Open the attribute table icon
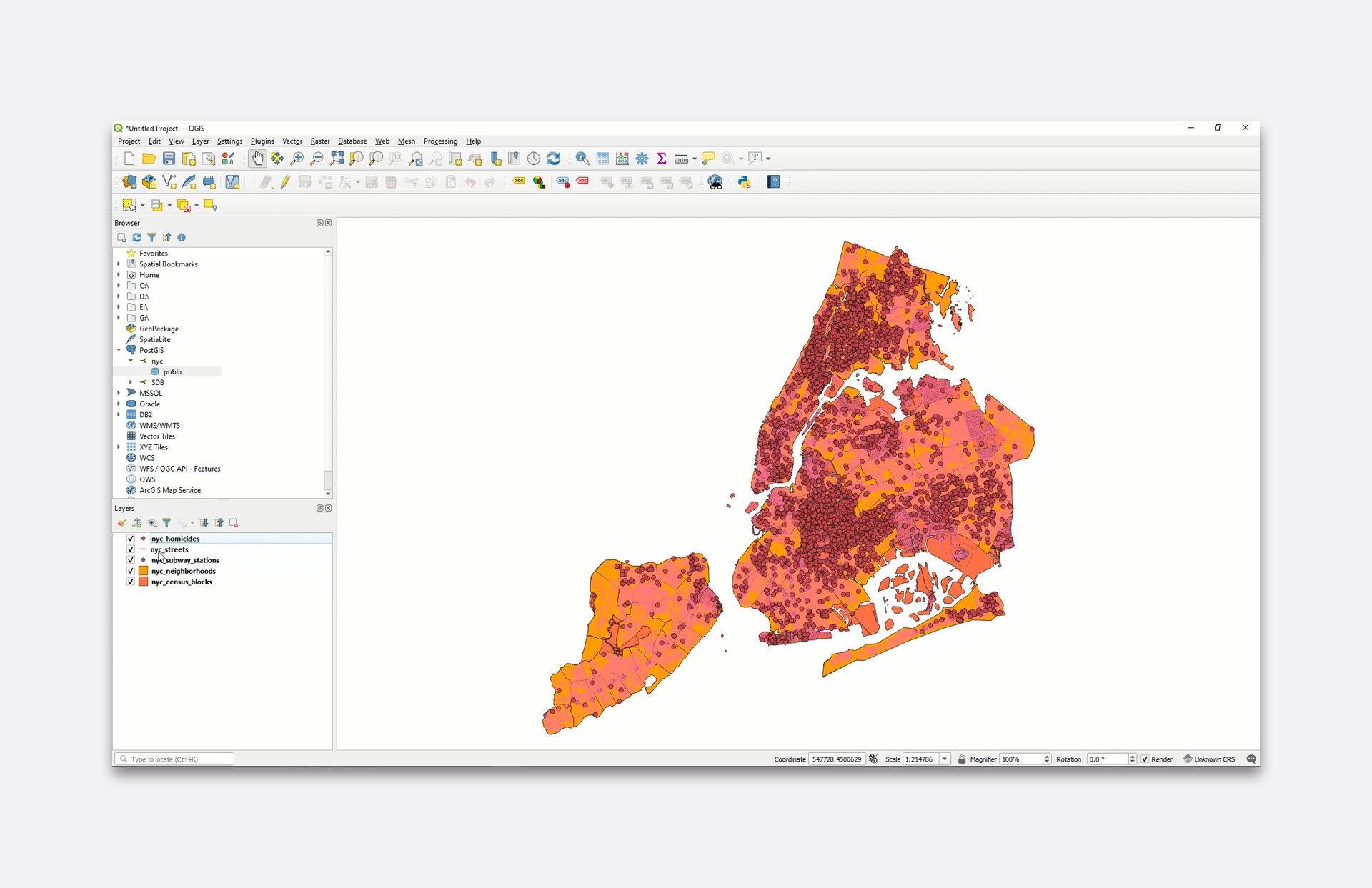This screenshot has height=888, width=1372. tap(602, 159)
